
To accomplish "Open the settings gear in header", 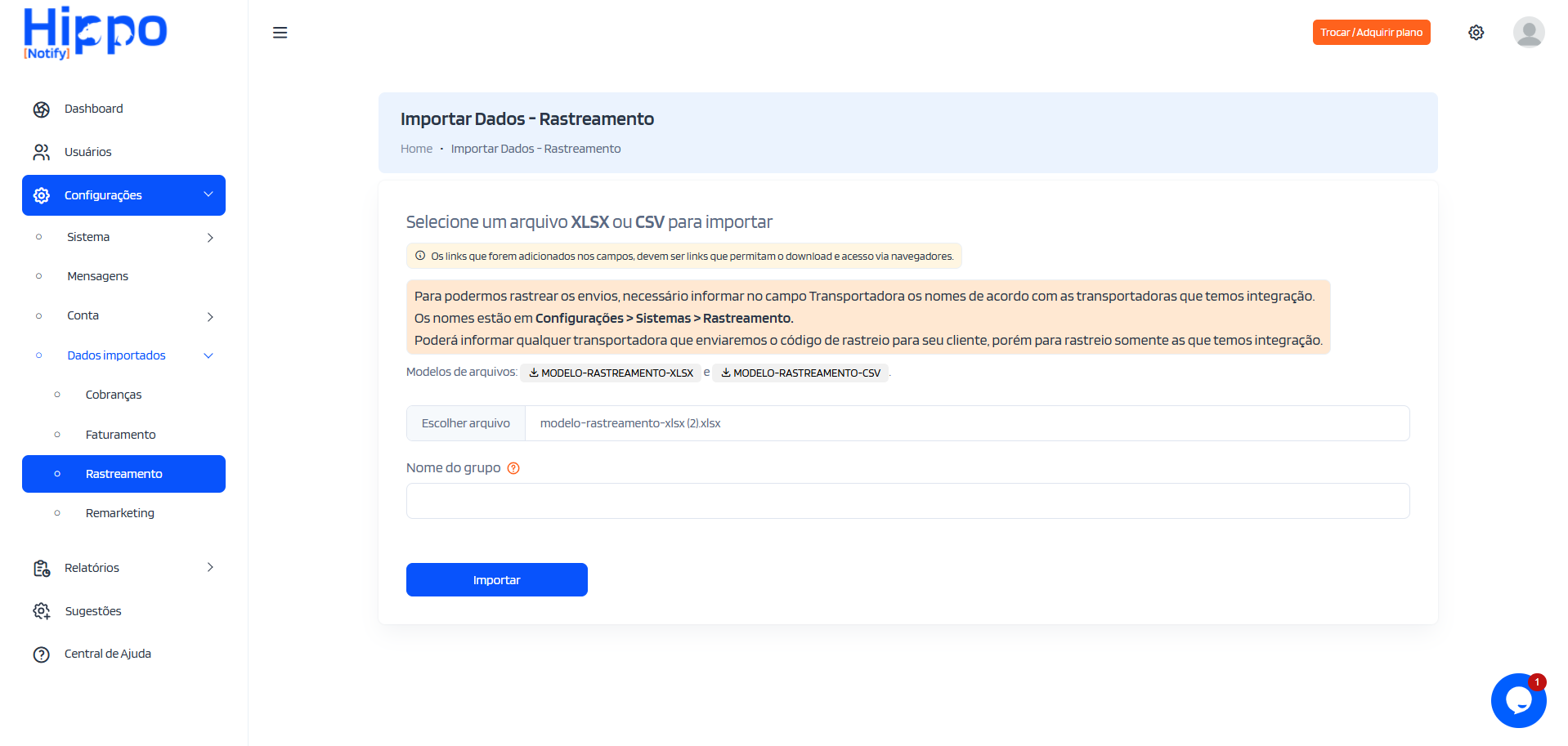I will click(x=1476, y=33).
